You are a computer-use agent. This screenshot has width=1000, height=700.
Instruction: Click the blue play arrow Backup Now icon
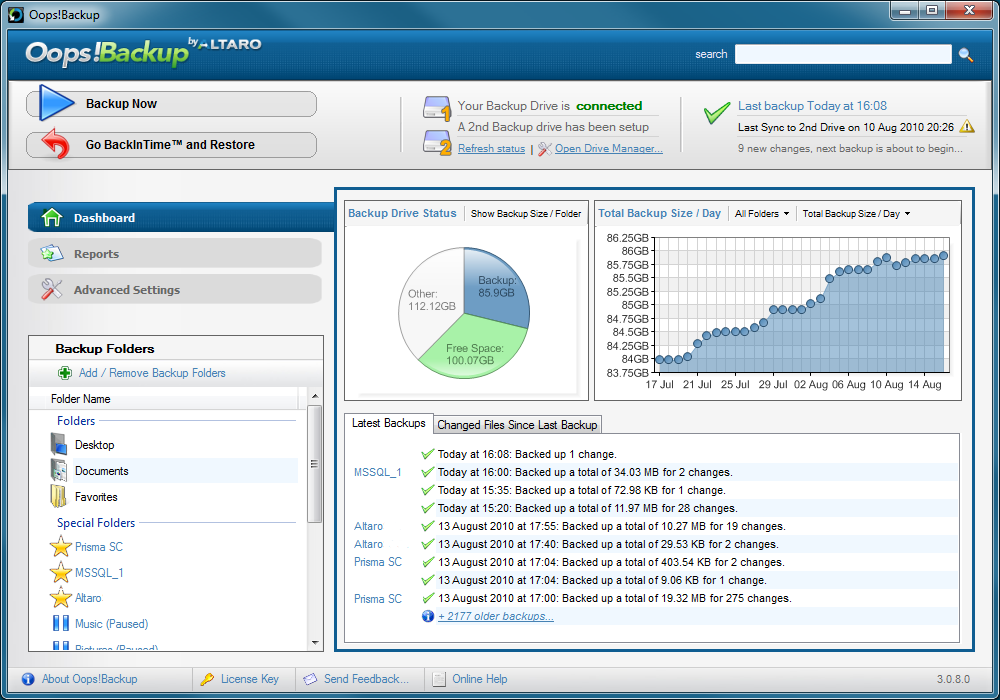click(57, 103)
